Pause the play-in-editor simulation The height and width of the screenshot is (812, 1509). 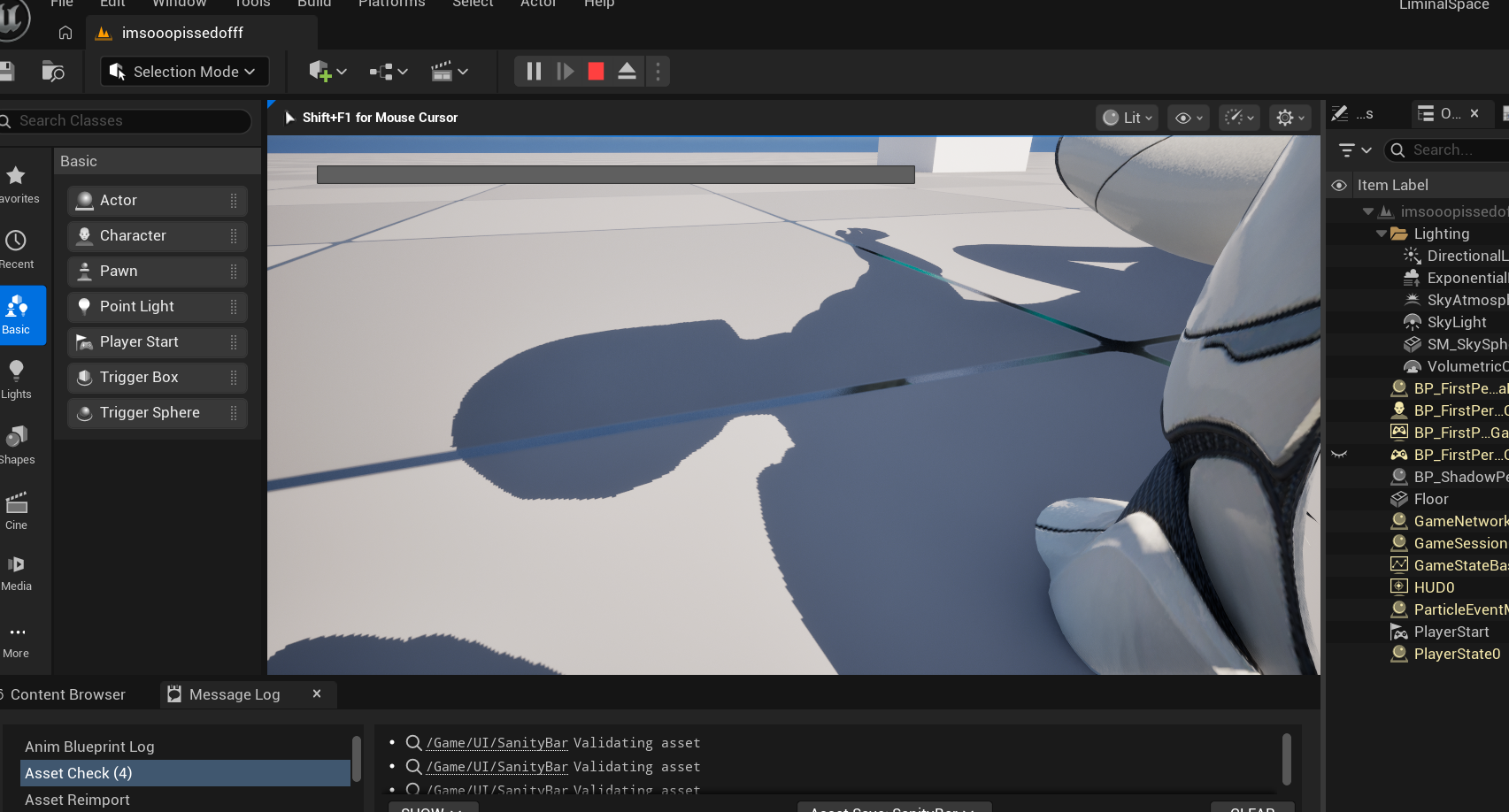tap(534, 72)
